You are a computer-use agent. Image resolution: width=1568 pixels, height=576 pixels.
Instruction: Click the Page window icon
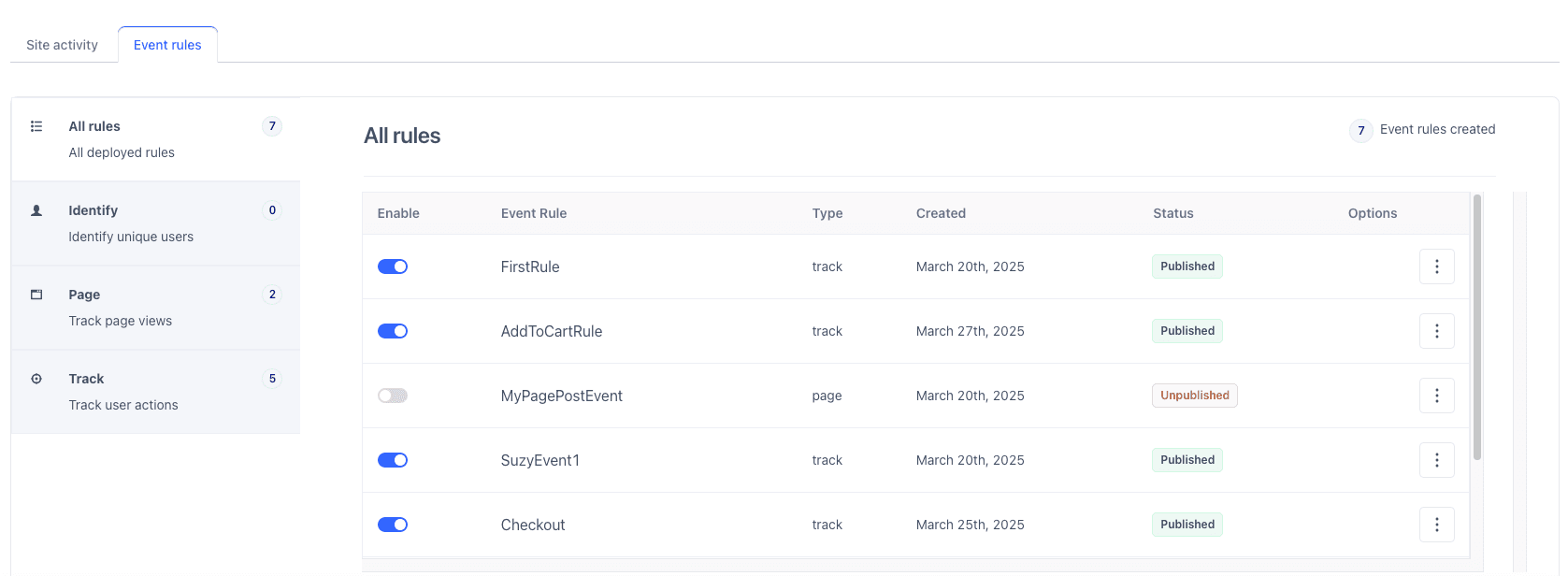pos(36,295)
